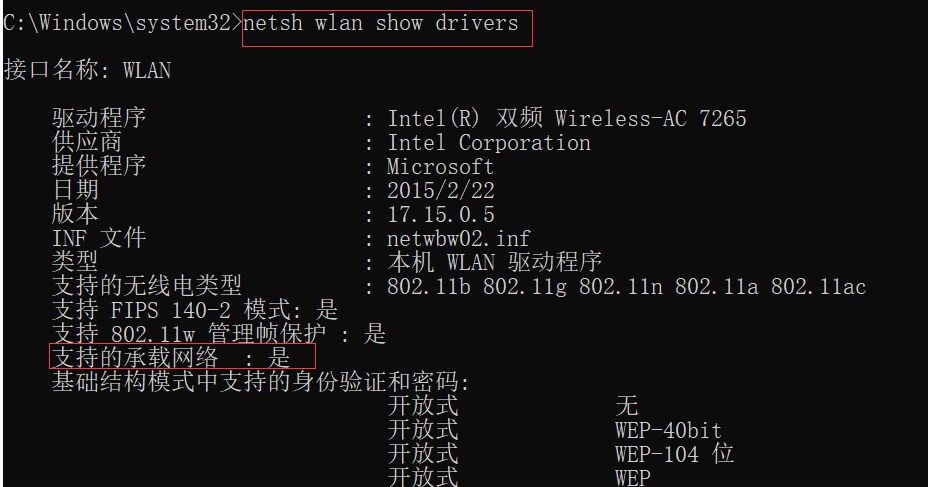The image size is (928, 487).
Task: Click the C:\Windows\system32 prompt path
Action: pos(118,24)
